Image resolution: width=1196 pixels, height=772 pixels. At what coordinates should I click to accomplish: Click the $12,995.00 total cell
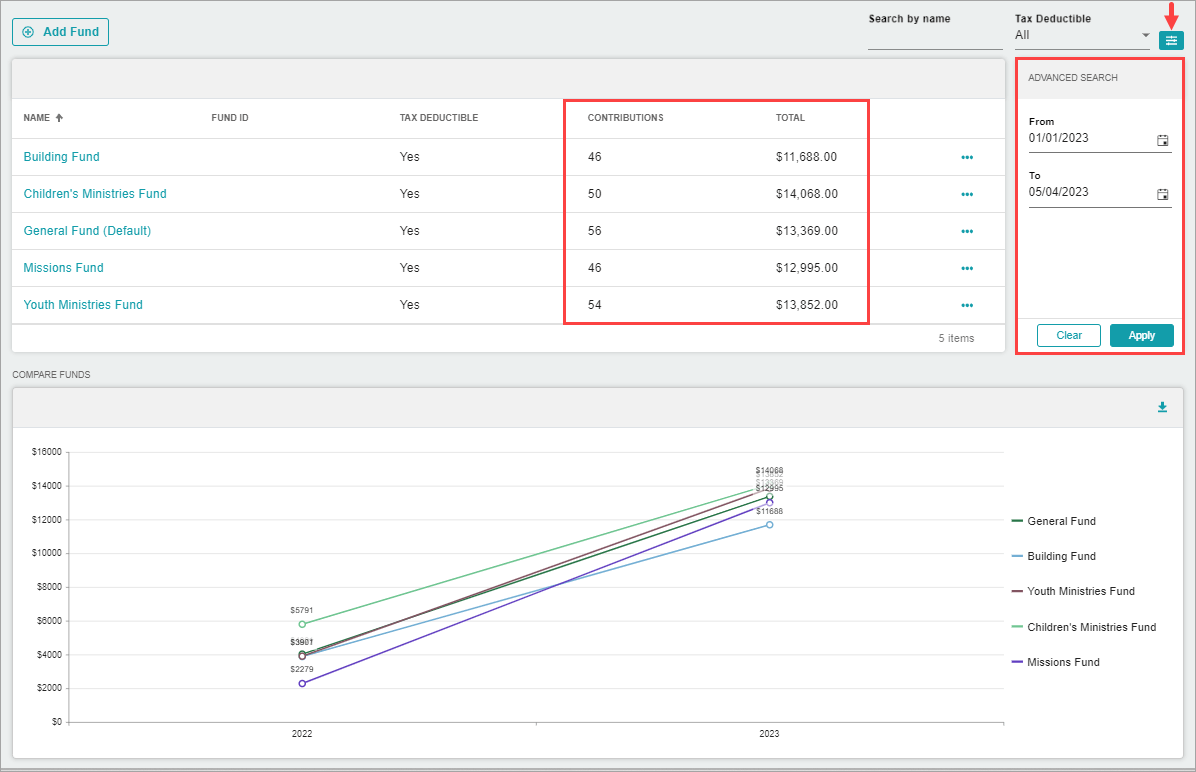coord(807,269)
